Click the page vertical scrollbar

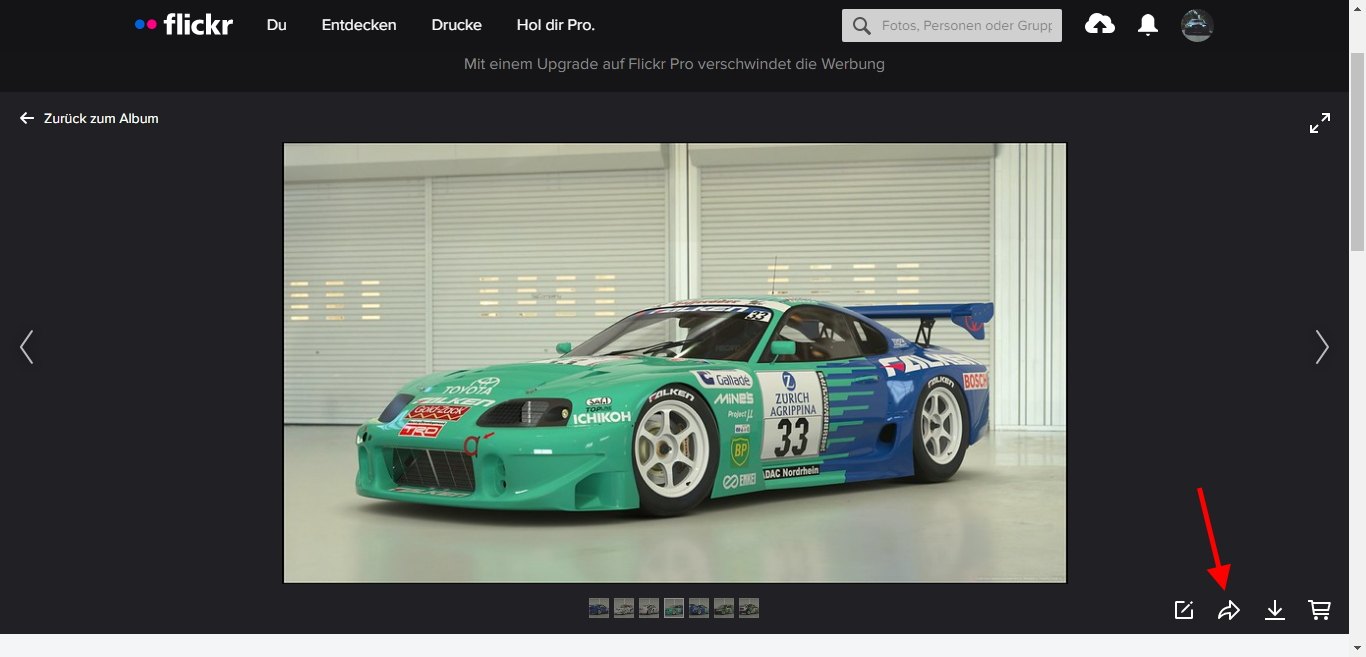coord(1357,150)
